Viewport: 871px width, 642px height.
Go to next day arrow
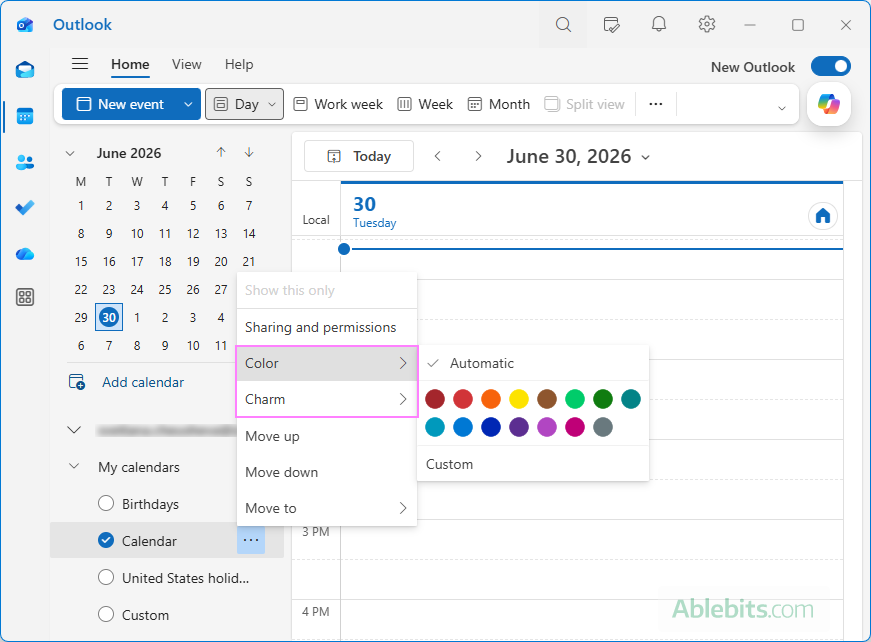tap(478, 156)
